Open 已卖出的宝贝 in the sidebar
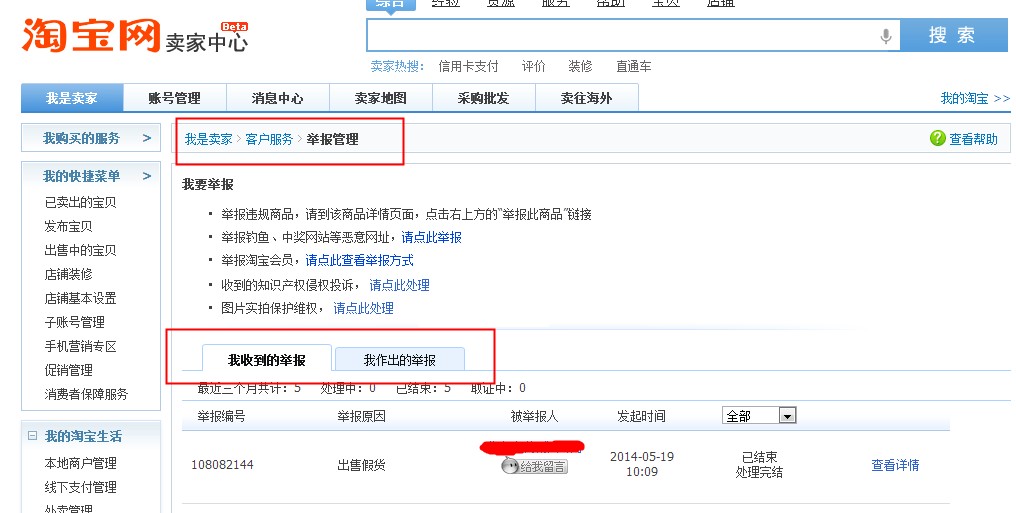Screen dimensions: 1016x513 tap(80, 202)
